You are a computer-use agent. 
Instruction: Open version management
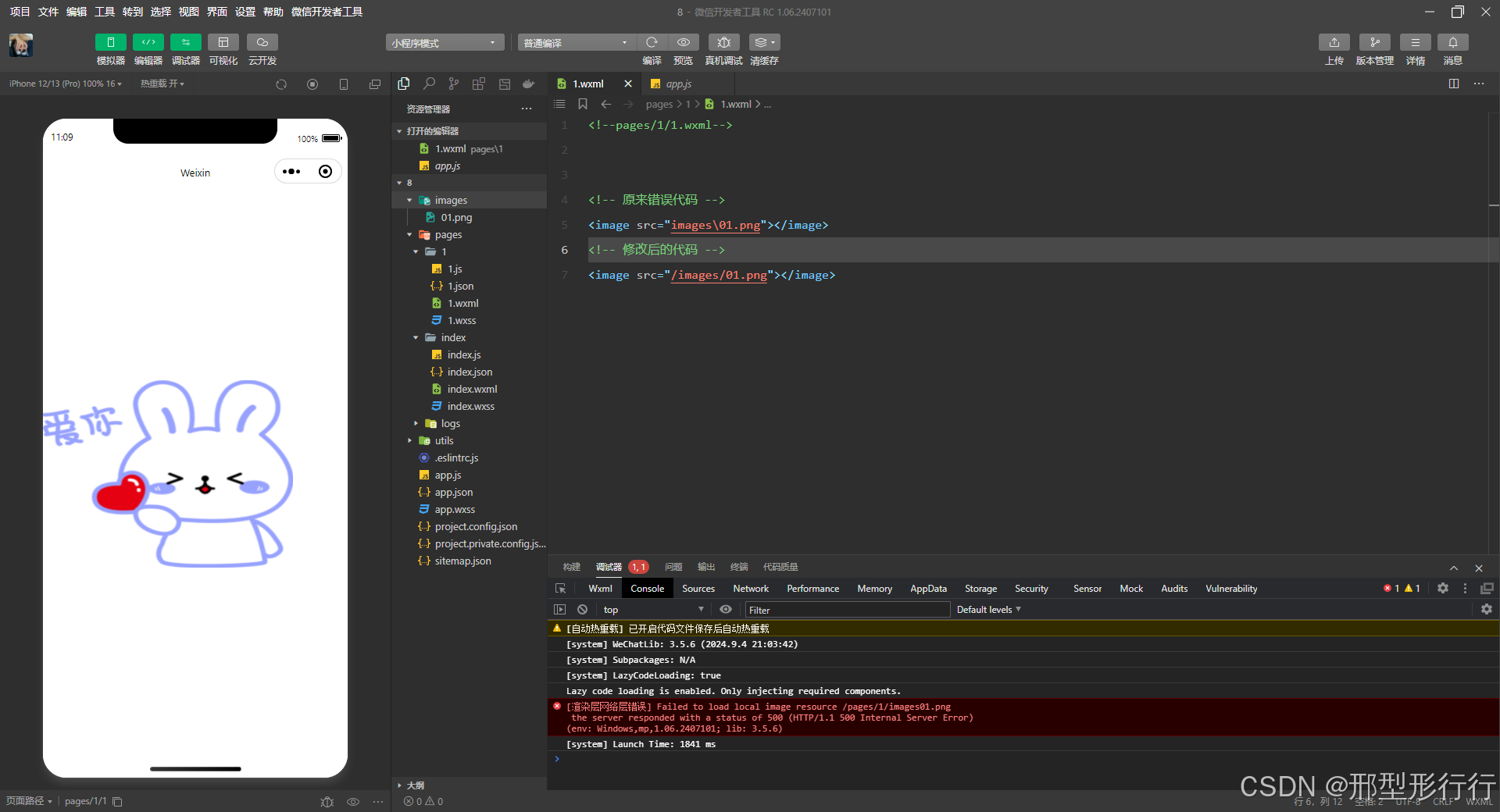(1374, 42)
